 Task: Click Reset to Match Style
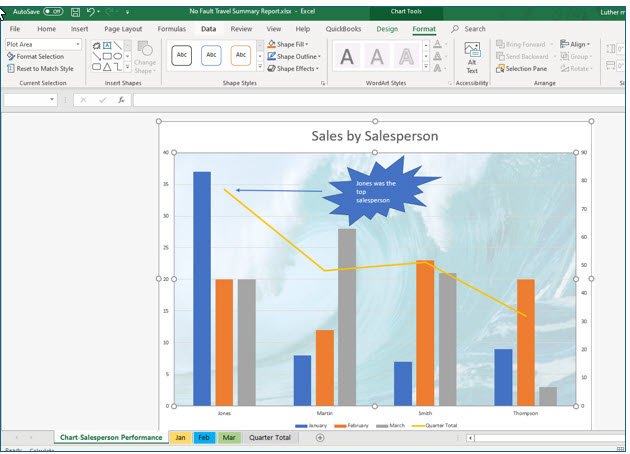(x=40, y=69)
